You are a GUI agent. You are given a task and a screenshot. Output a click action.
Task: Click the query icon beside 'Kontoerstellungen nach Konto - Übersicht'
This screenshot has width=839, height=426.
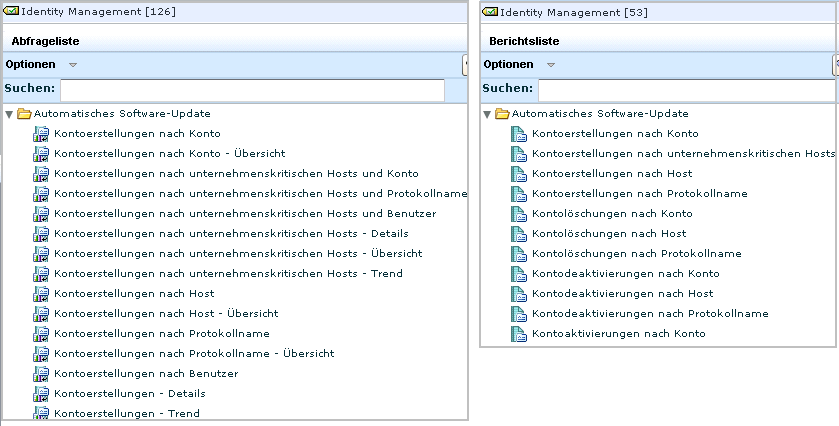[x=40, y=154]
